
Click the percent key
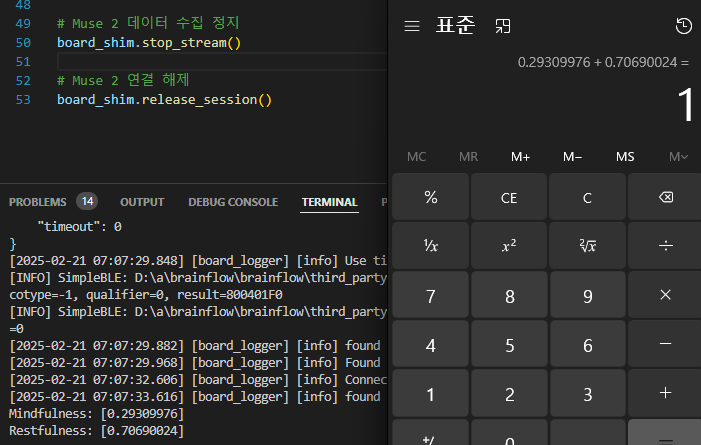431,197
